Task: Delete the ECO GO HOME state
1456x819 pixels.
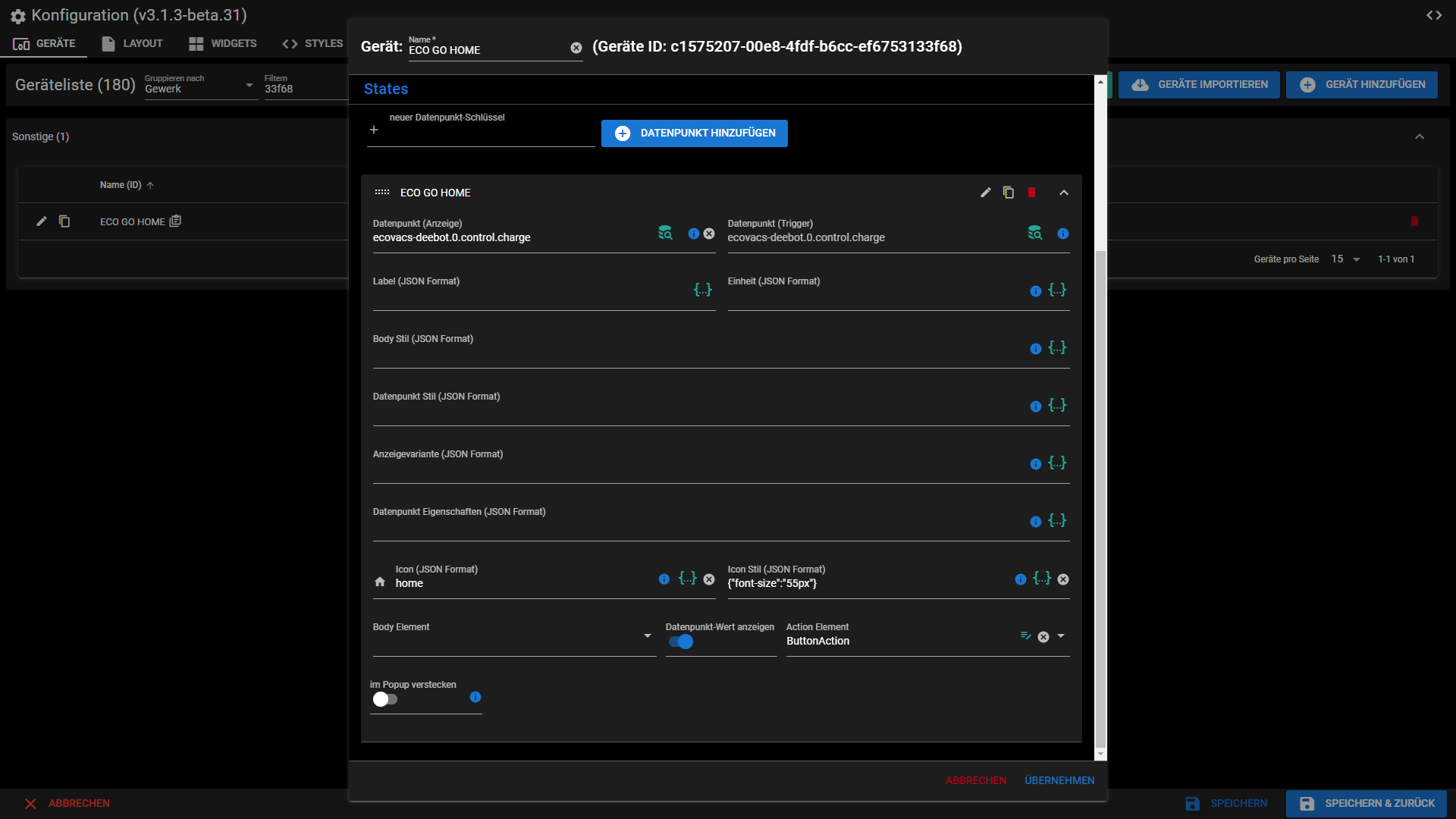Action: tap(1031, 193)
